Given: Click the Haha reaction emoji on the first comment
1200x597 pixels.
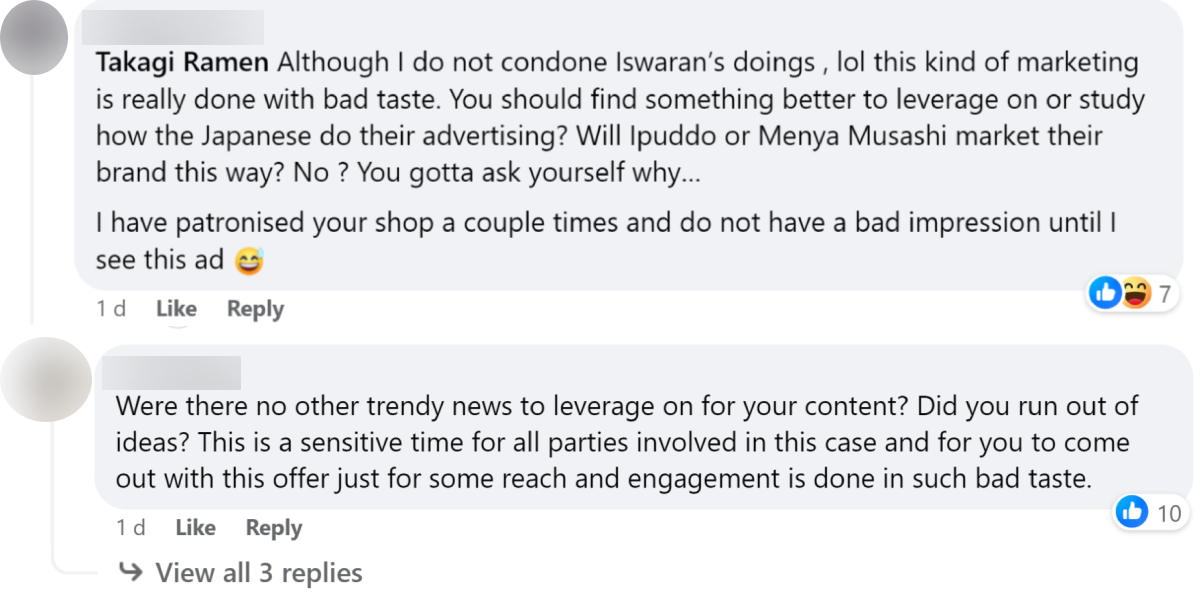Looking at the screenshot, I should pos(1135,293).
